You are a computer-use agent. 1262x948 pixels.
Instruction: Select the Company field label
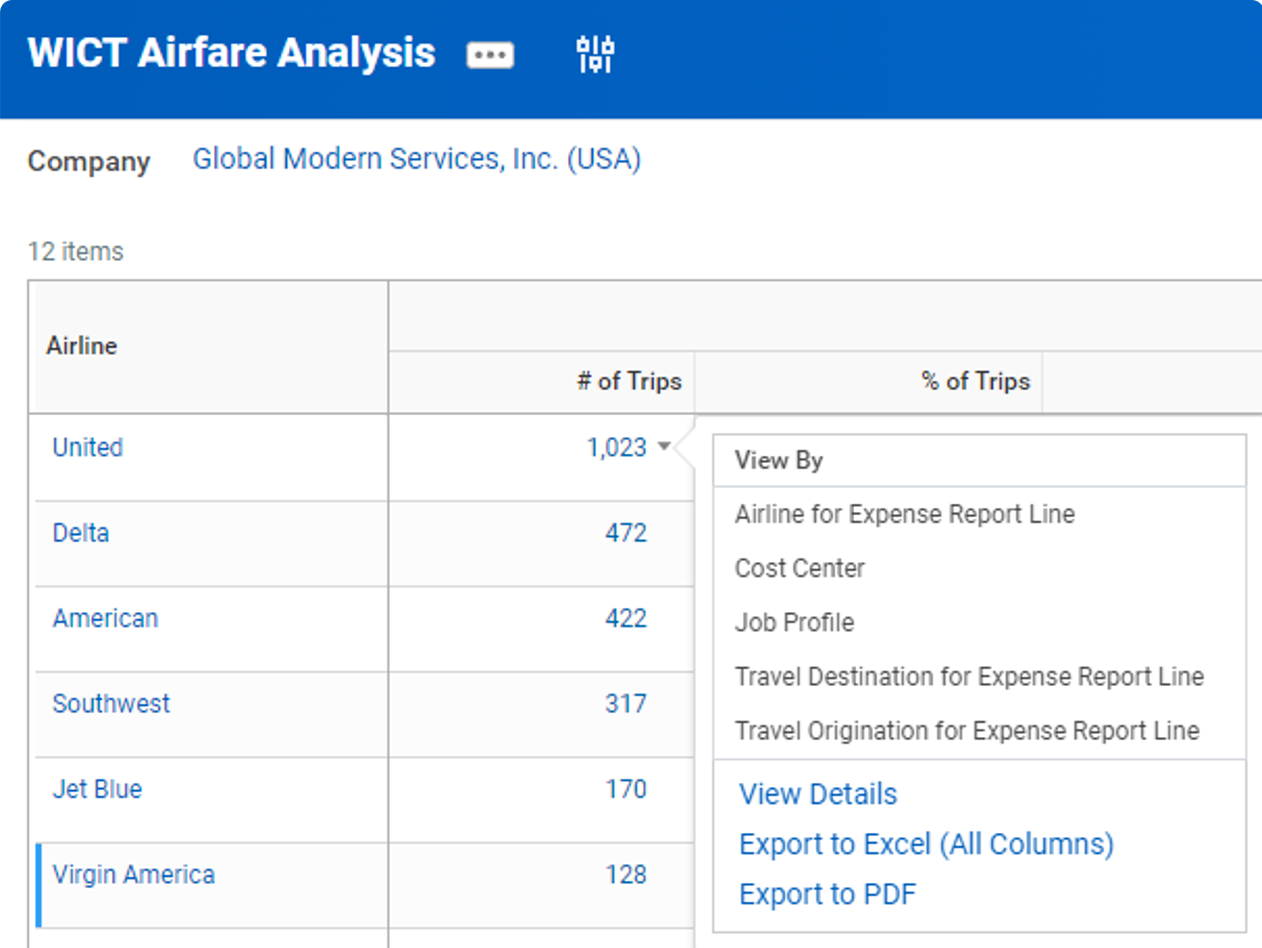[x=89, y=161]
